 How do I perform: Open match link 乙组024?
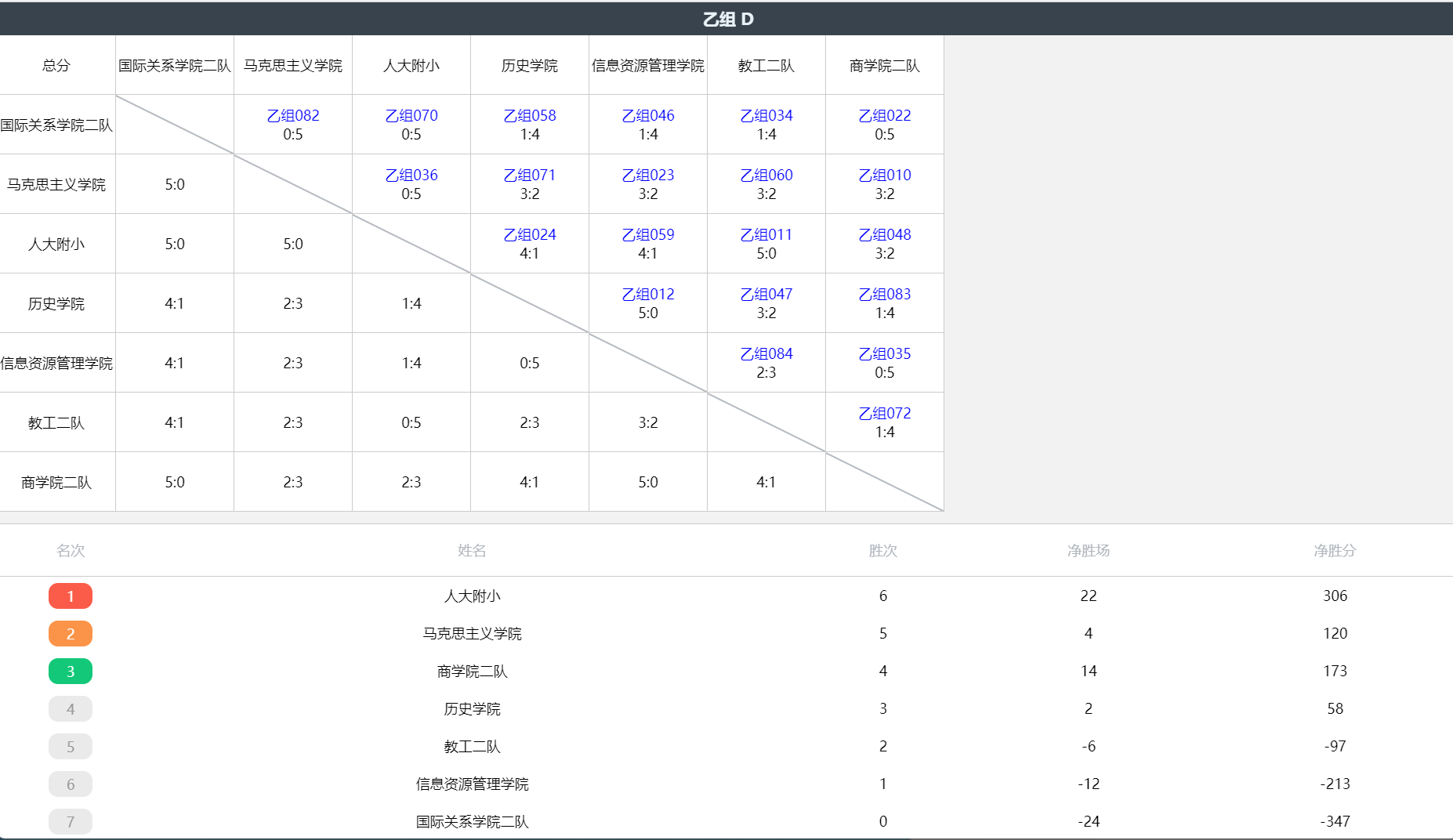click(x=530, y=234)
